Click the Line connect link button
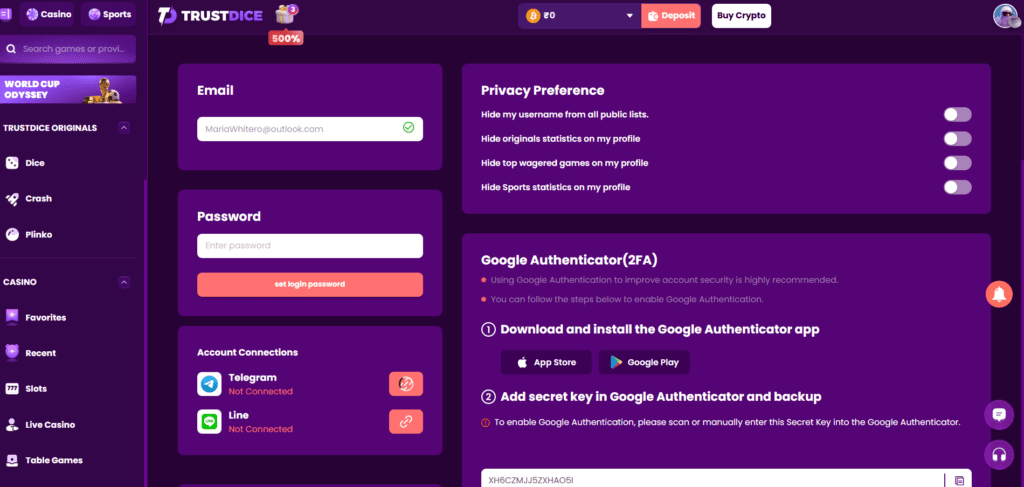 pos(406,422)
